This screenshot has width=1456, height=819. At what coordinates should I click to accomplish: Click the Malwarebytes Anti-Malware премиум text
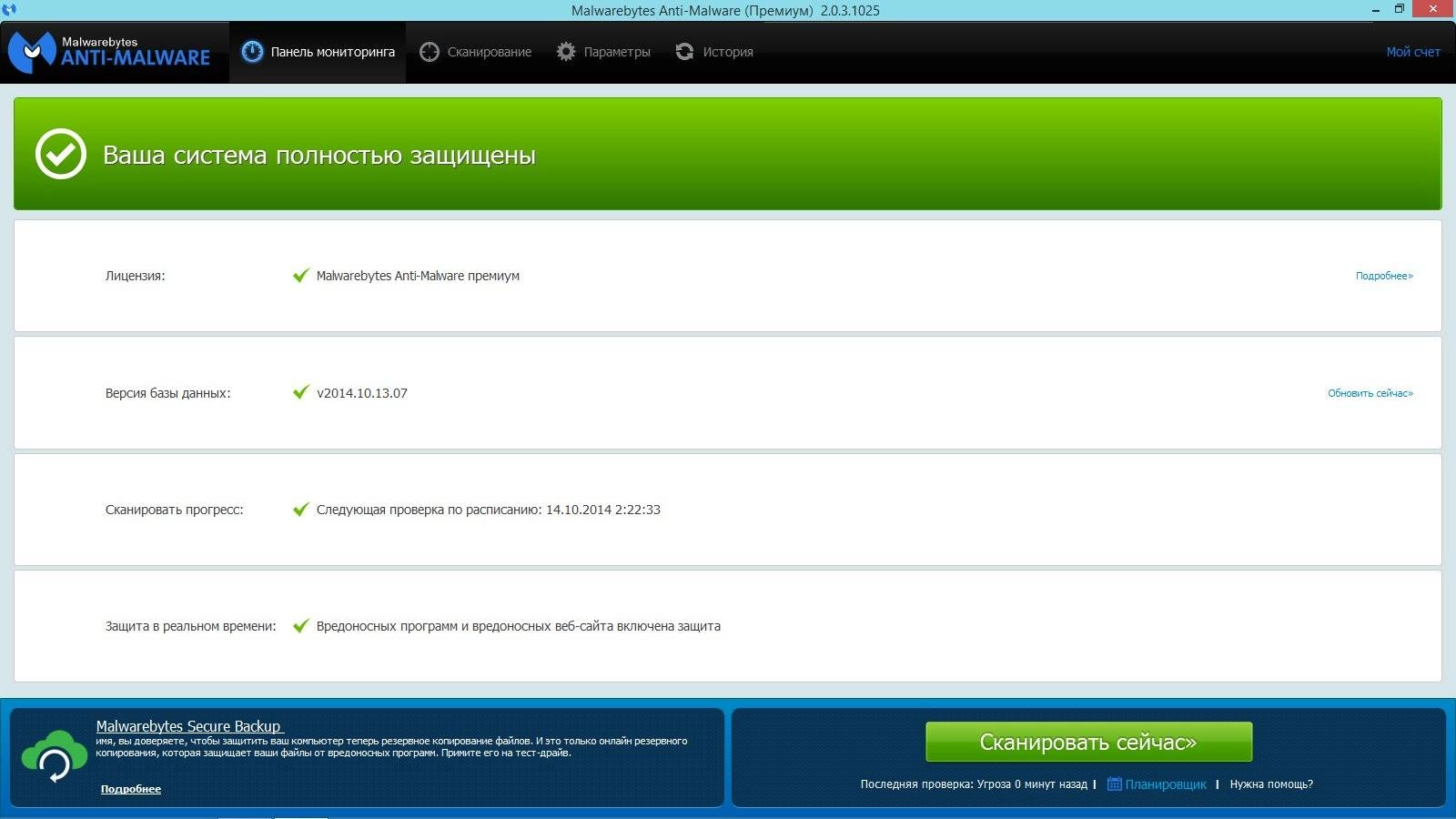[x=418, y=276]
